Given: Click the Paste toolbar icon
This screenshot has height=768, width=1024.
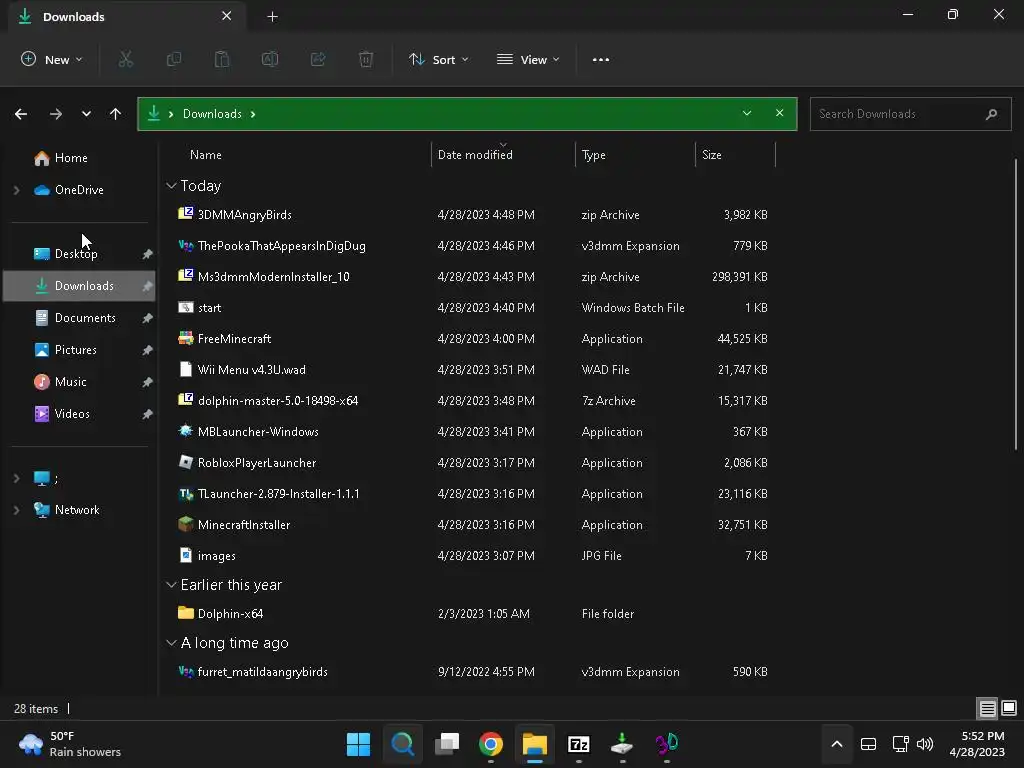Looking at the screenshot, I should (x=222, y=59).
